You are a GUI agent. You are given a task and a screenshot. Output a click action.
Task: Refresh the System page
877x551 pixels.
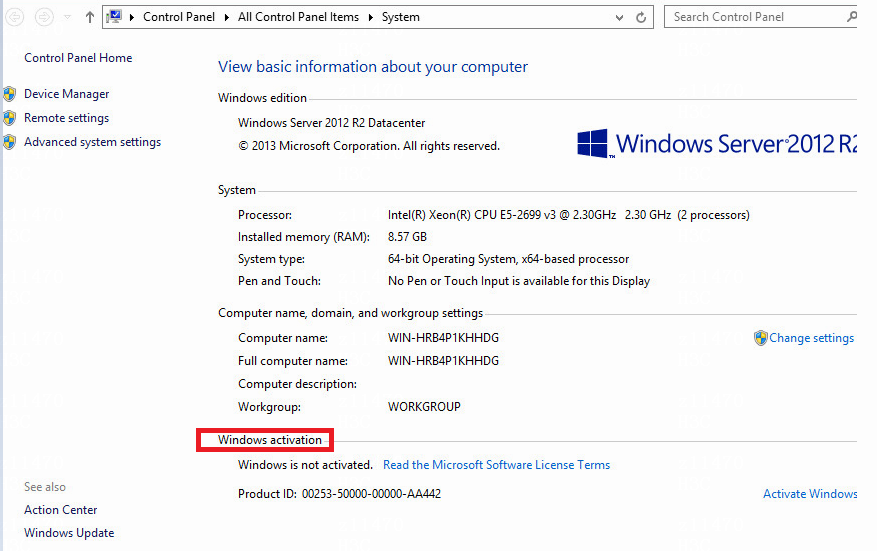(641, 17)
